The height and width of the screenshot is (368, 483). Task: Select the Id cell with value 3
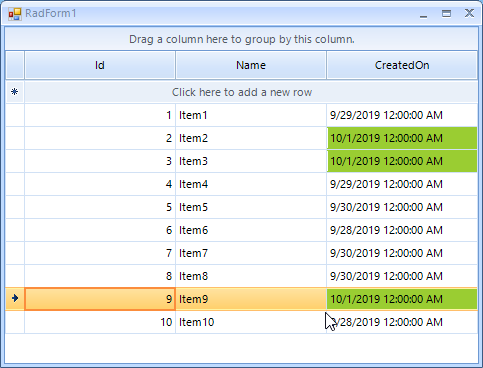coord(100,161)
